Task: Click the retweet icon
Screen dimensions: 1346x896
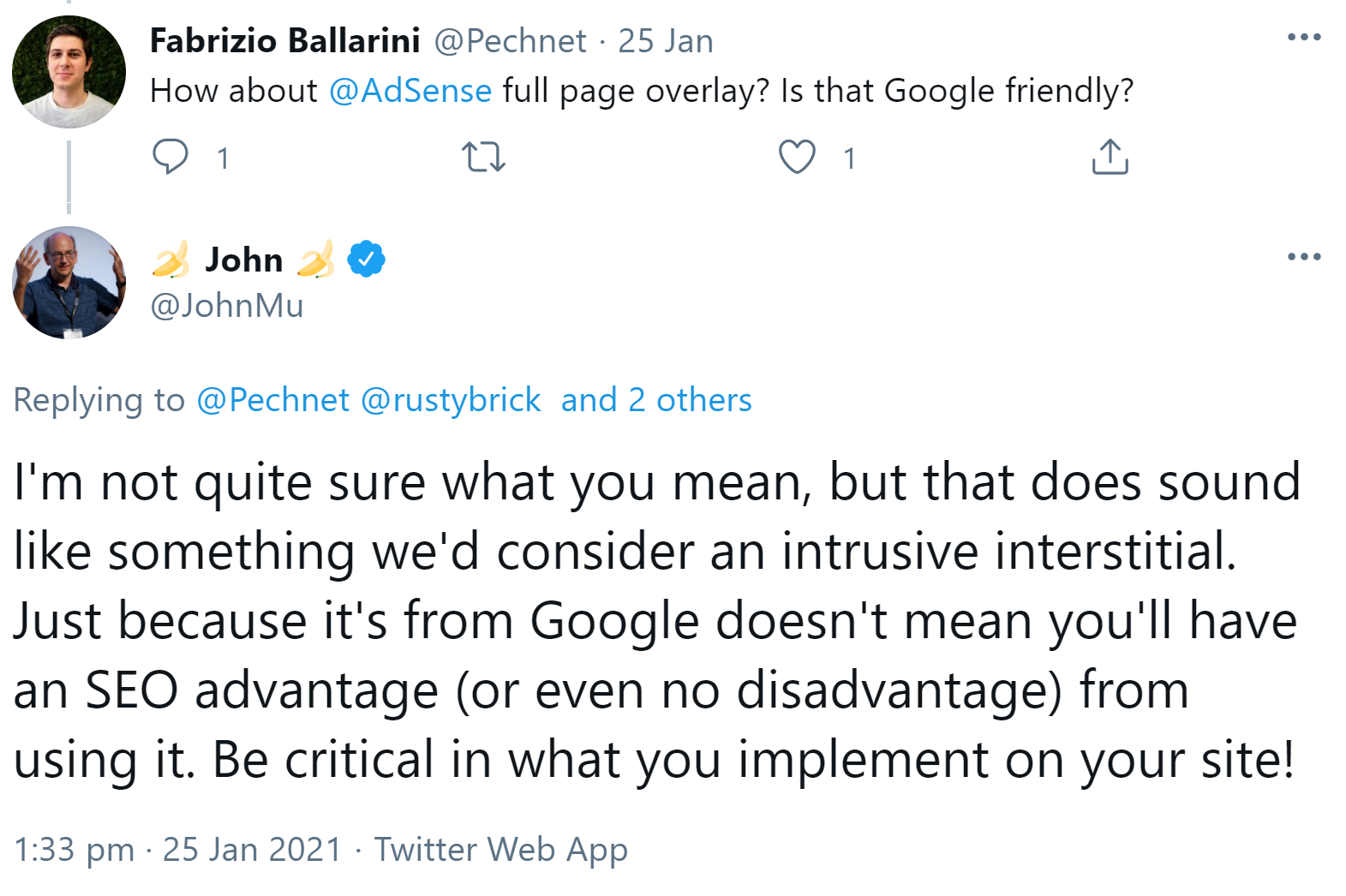Action: (485, 158)
